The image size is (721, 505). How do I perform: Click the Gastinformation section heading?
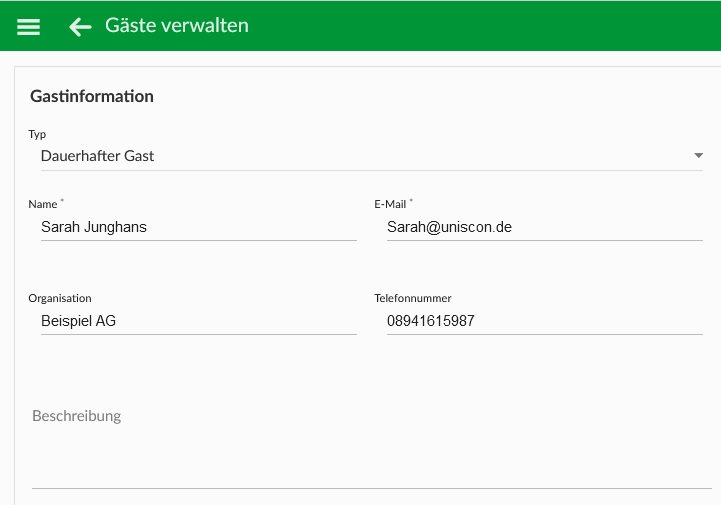pyautogui.click(x=92, y=96)
